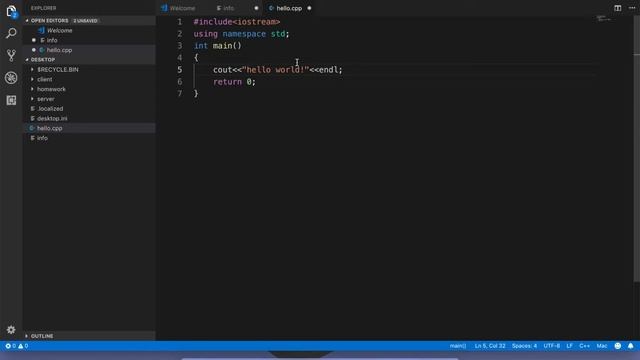Image resolution: width=640 pixels, height=360 pixels.
Task: Open the Explorer view in activity bar
Action: point(11,11)
